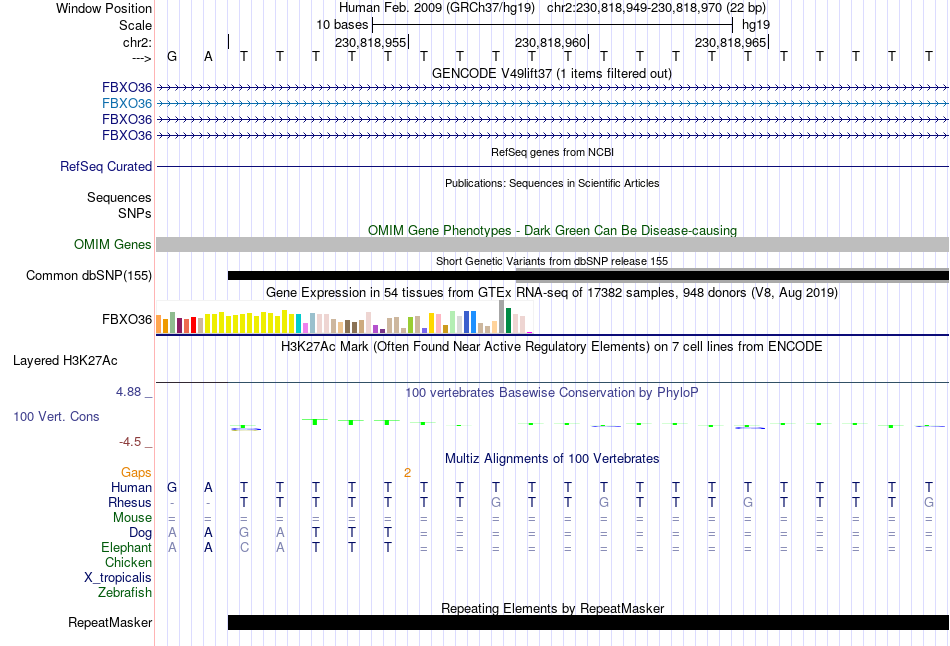Select the 'Rhesus' species row label
This screenshot has height=646, width=950.
tap(130, 502)
